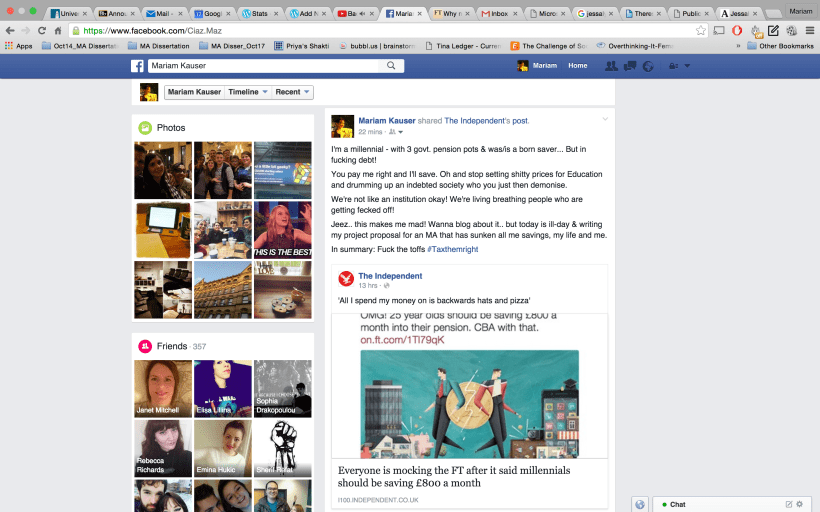Open Facebook messages icon
This screenshot has width=820, height=512.
[x=630, y=66]
